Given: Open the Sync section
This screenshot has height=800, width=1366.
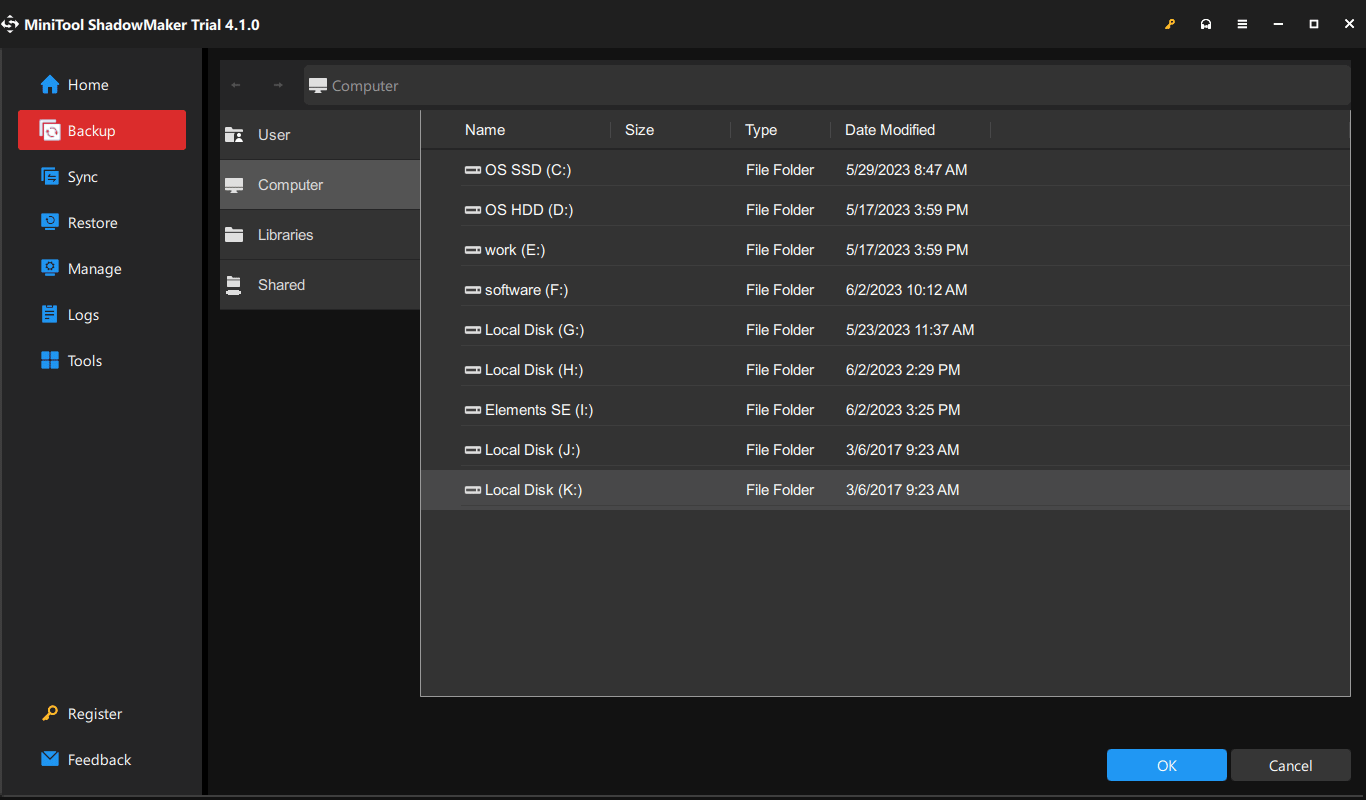Looking at the screenshot, I should pyautogui.click(x=84, y=176).
